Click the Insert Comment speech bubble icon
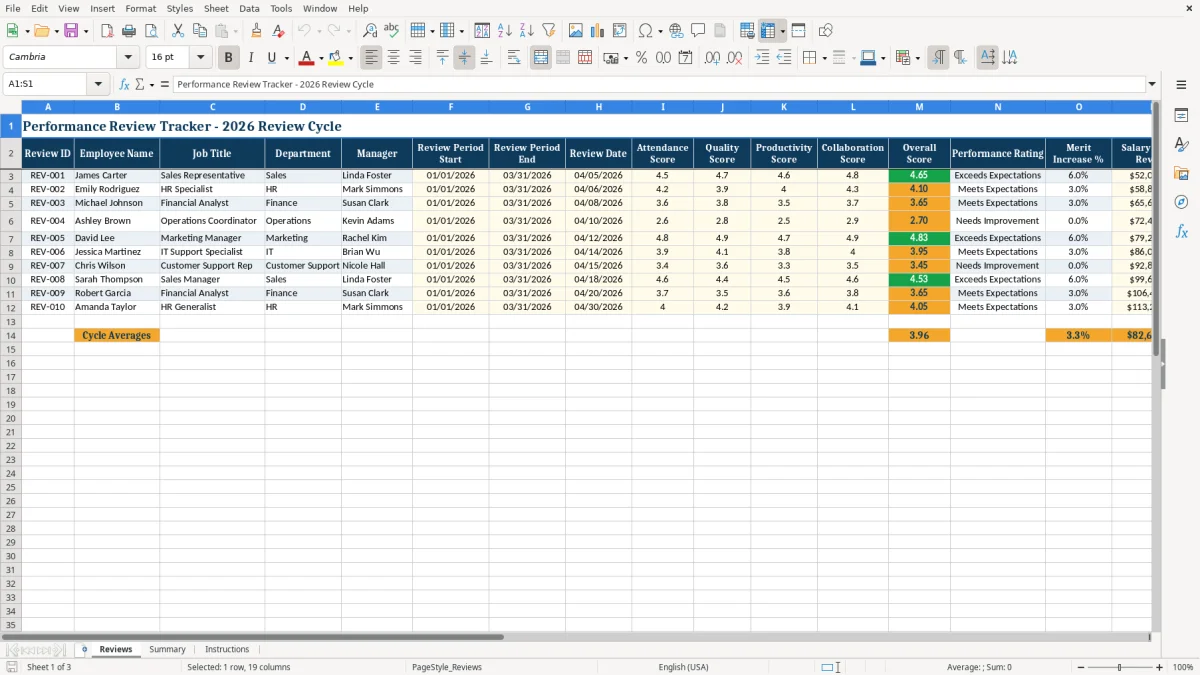 coord(698,31)
